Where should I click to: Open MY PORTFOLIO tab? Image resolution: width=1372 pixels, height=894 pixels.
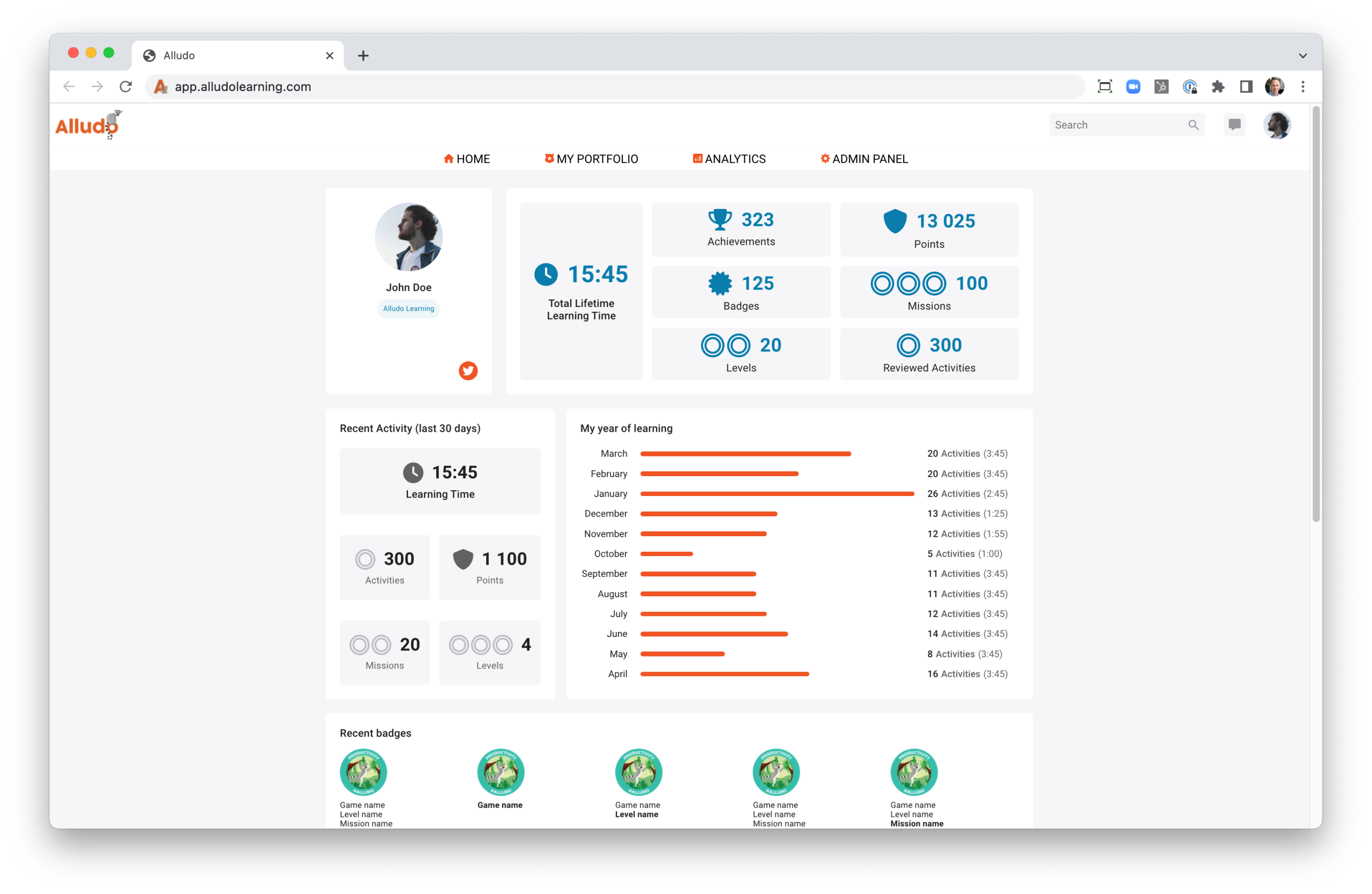coord(591,159)
